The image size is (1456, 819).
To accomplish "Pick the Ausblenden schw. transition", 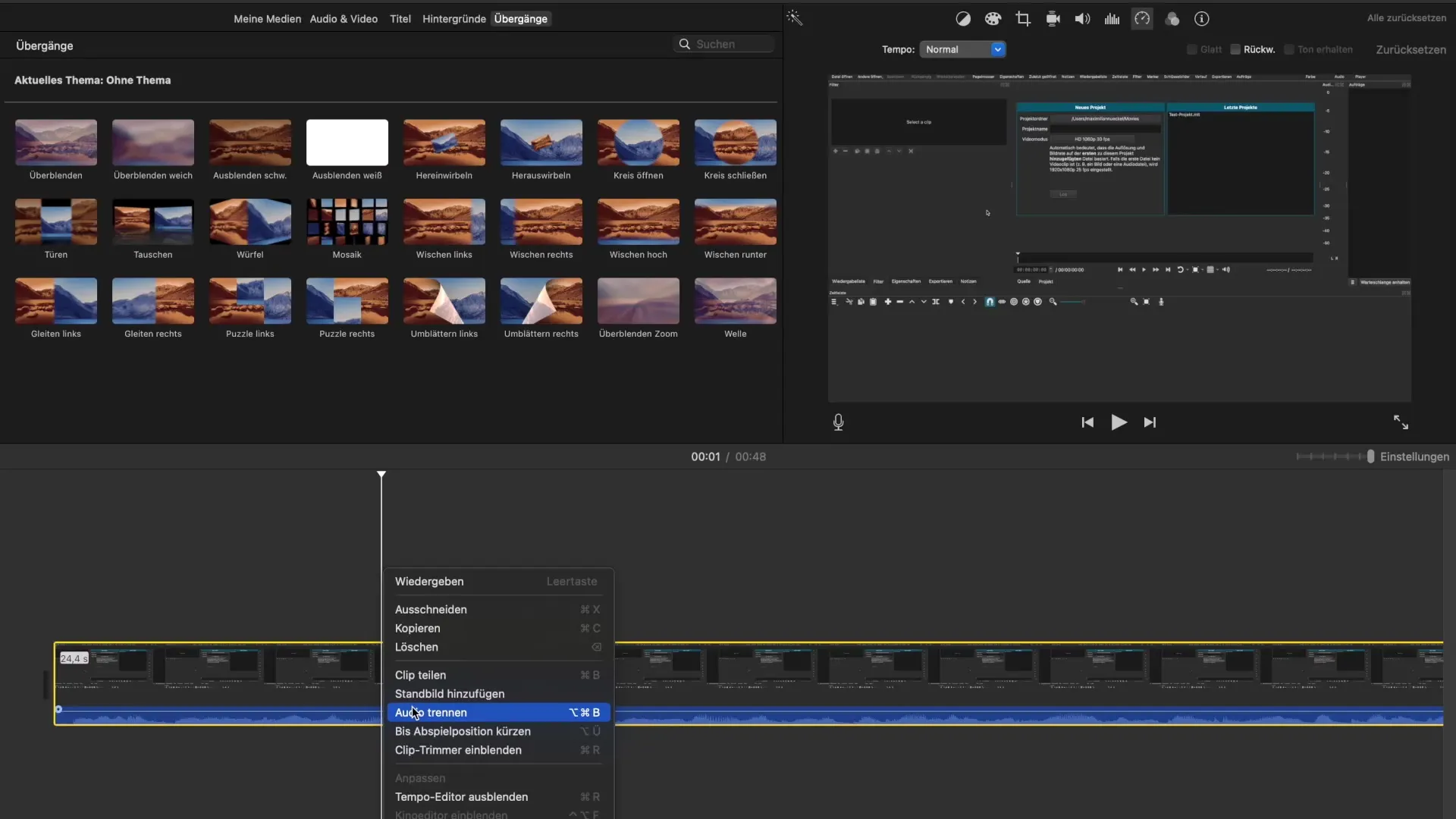I will [250, 142].
